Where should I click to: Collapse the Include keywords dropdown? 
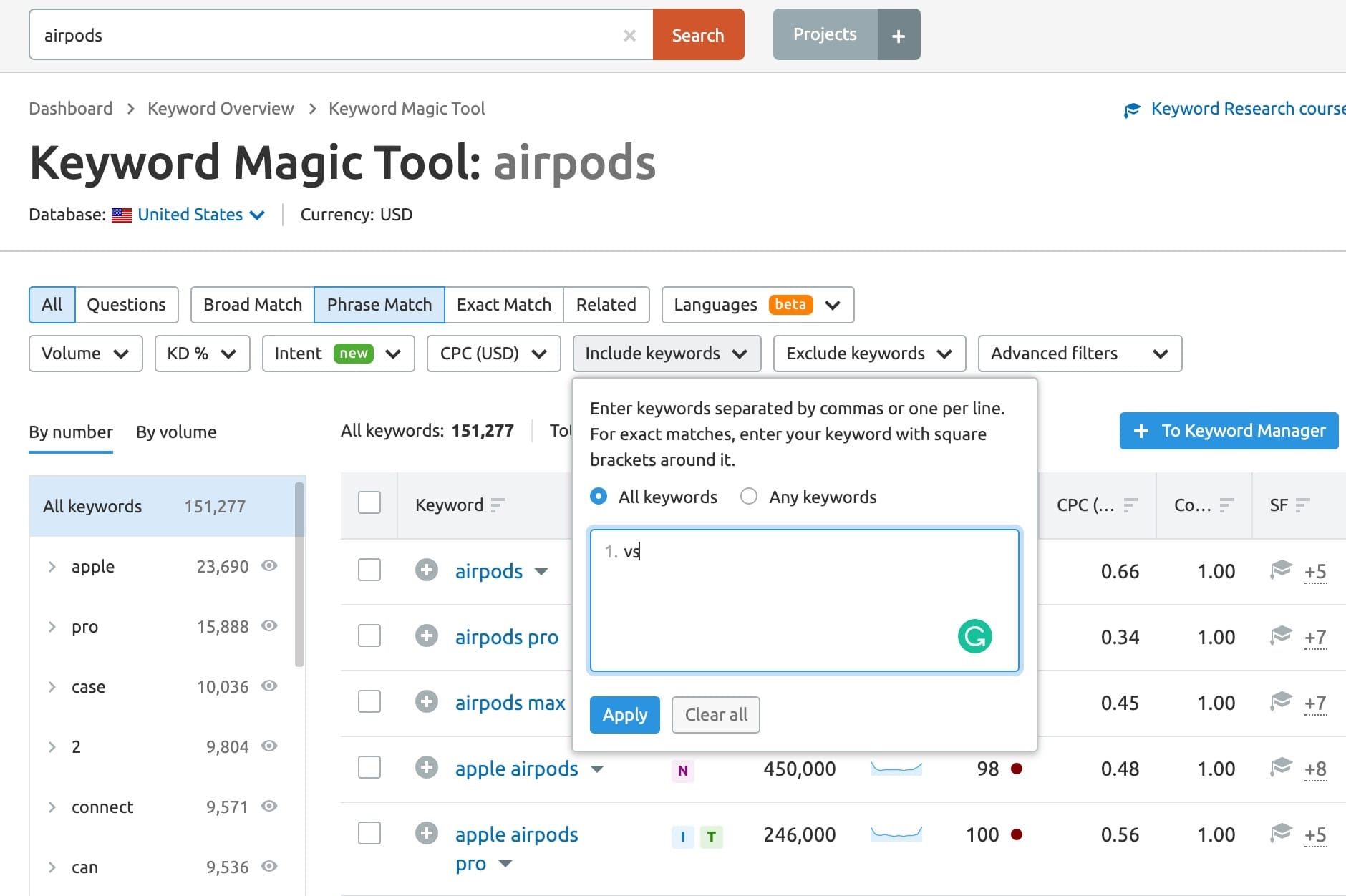click(667, 354)
